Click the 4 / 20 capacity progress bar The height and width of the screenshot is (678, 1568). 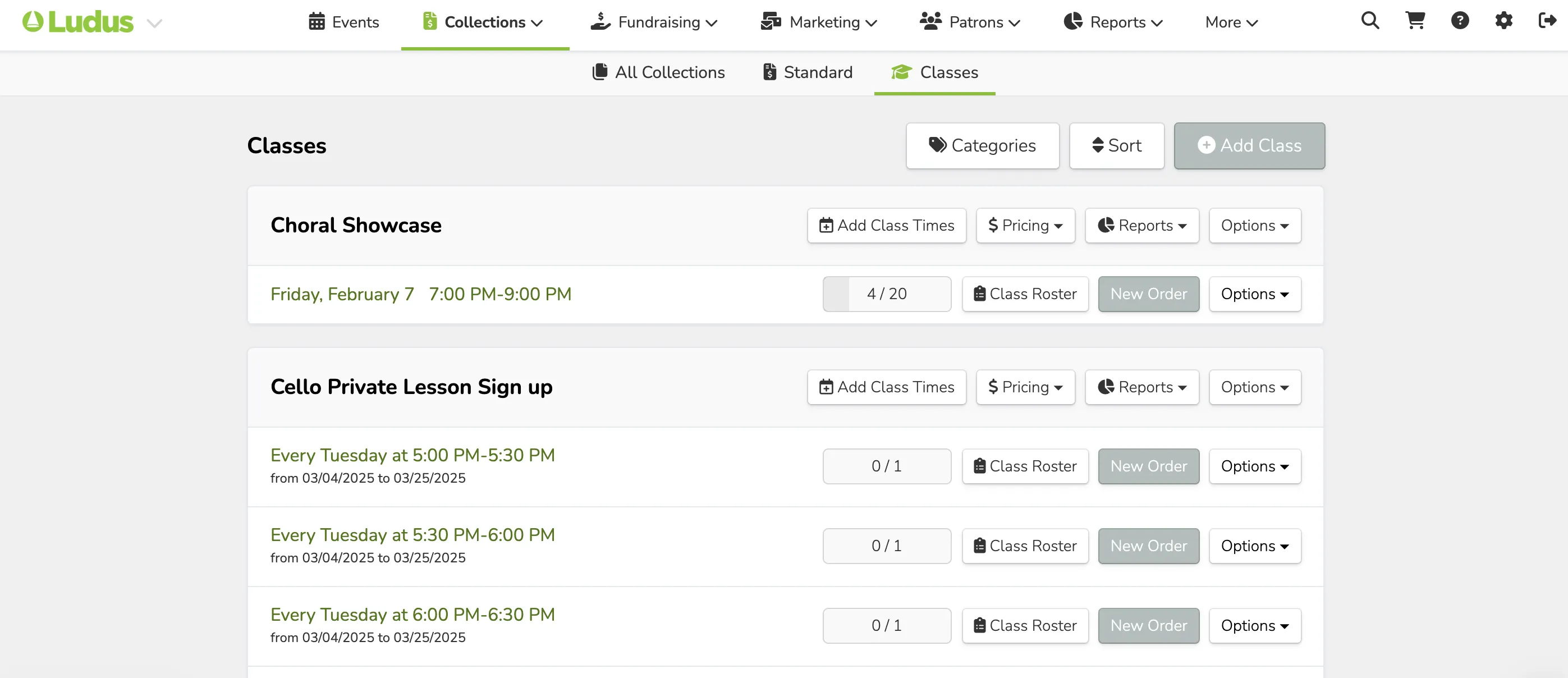pos(886,294)
